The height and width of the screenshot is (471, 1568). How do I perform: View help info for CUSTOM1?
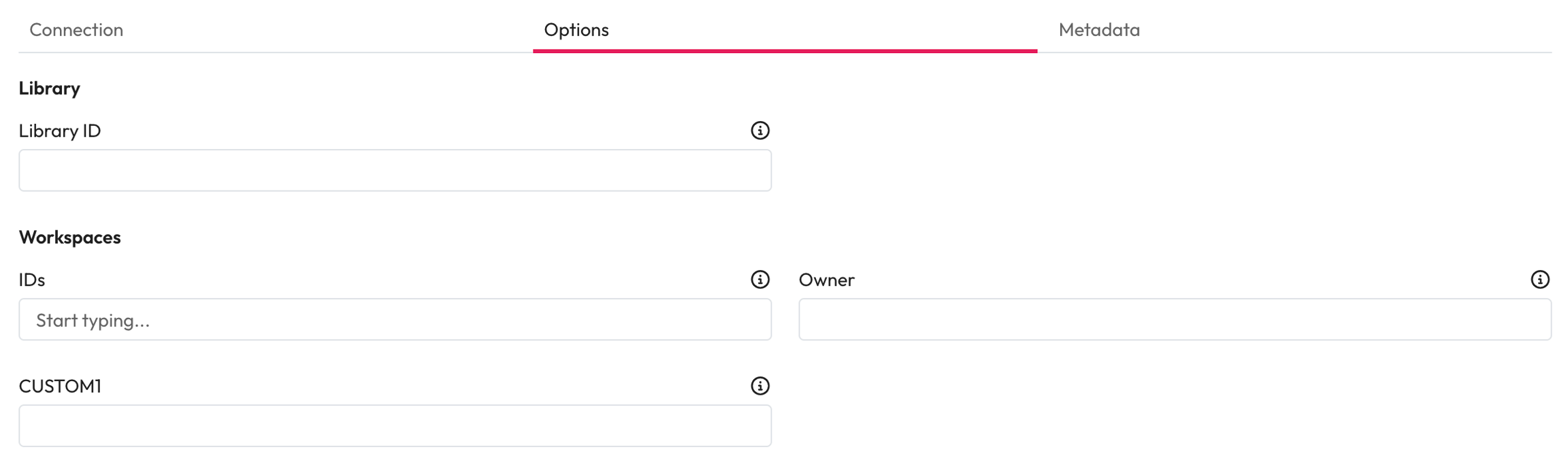[759, 386]
